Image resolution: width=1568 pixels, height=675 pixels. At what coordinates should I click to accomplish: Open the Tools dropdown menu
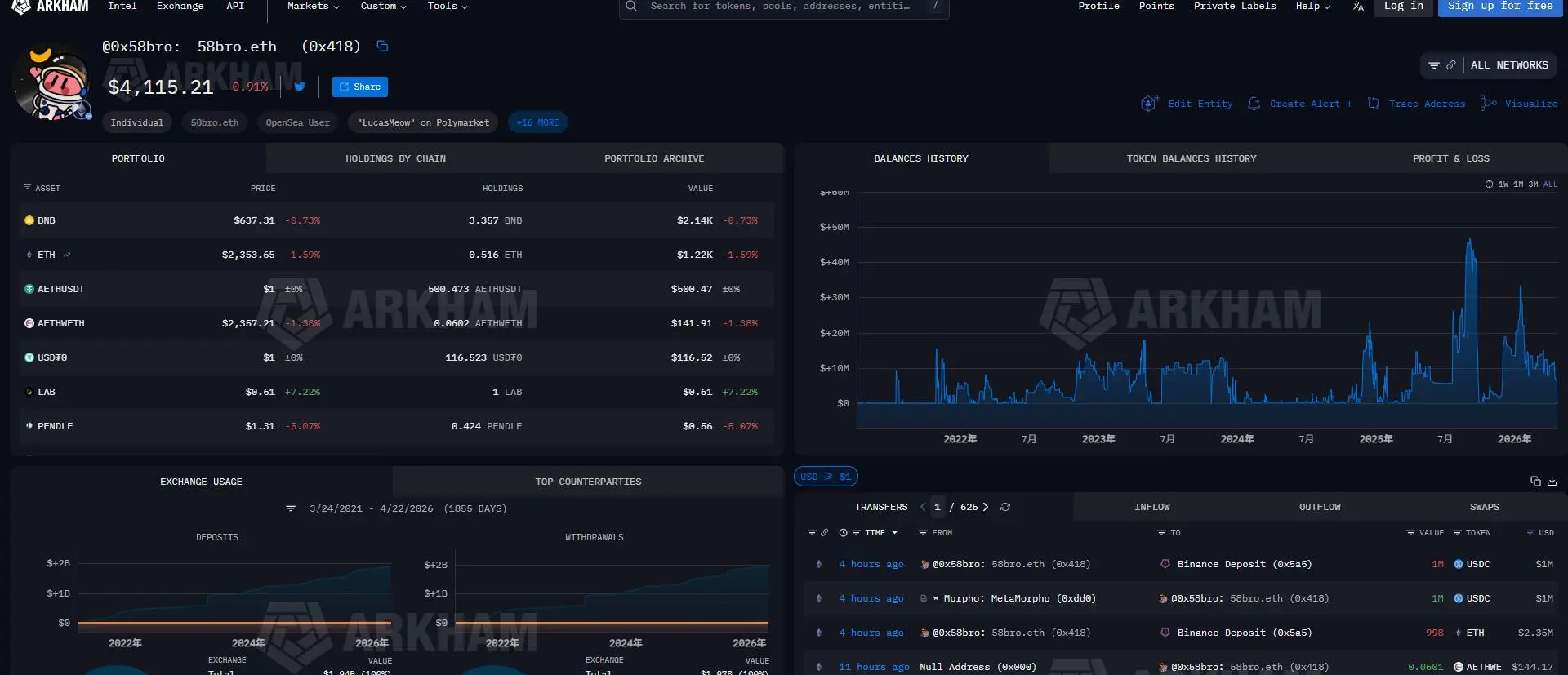point(448,7)
